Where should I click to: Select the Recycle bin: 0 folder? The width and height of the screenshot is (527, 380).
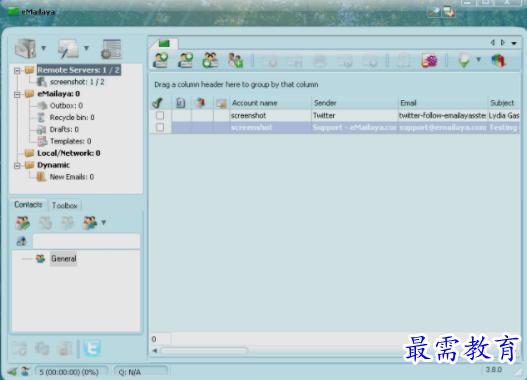coord(72,118)
